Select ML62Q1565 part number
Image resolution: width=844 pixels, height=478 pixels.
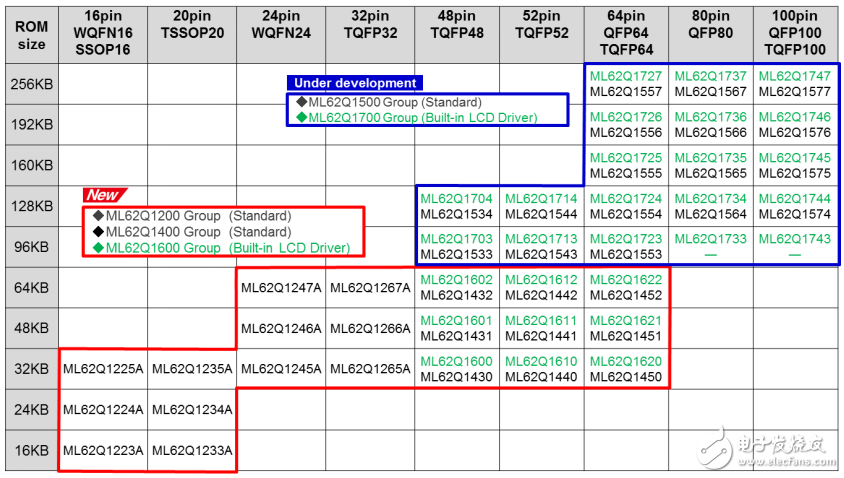click(711, 173)
